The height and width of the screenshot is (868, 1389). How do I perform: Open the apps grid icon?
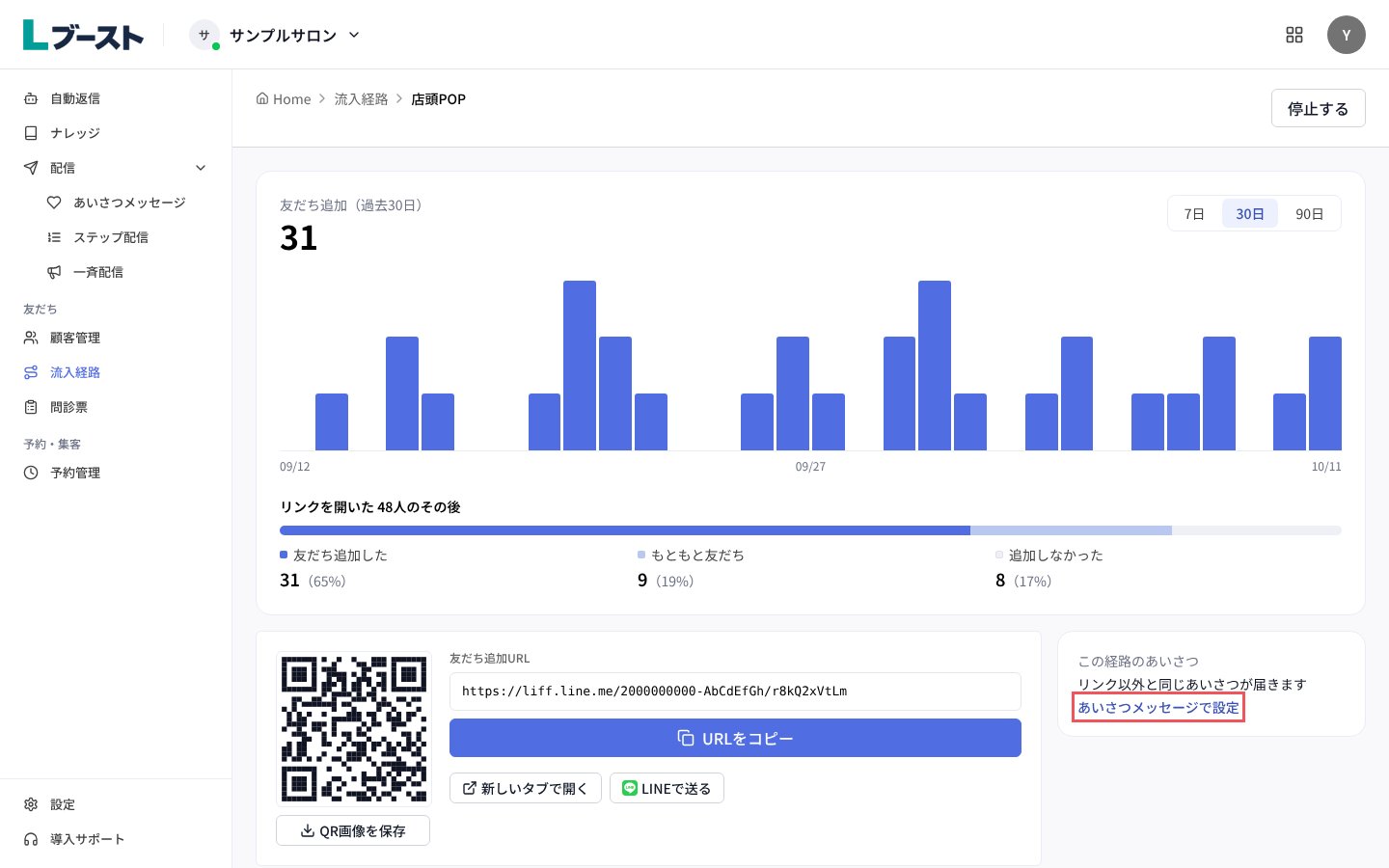coord(1294,35)
